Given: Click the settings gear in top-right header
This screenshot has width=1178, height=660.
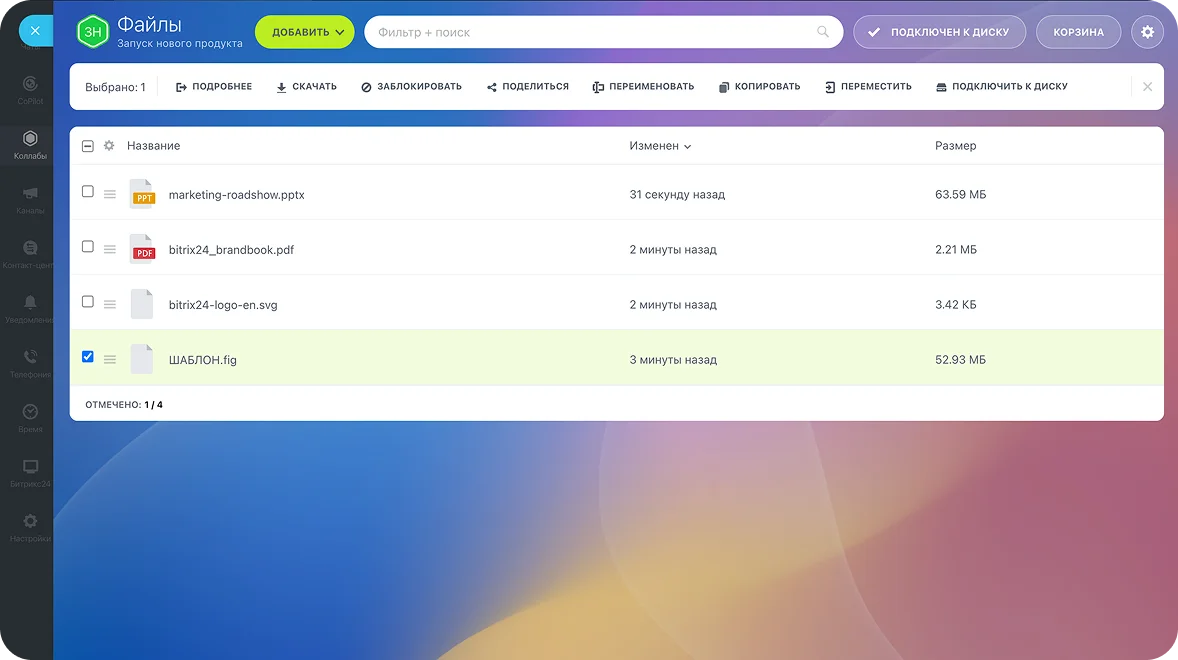Looking at the screenshot, I should click(x=1147, y=32).
